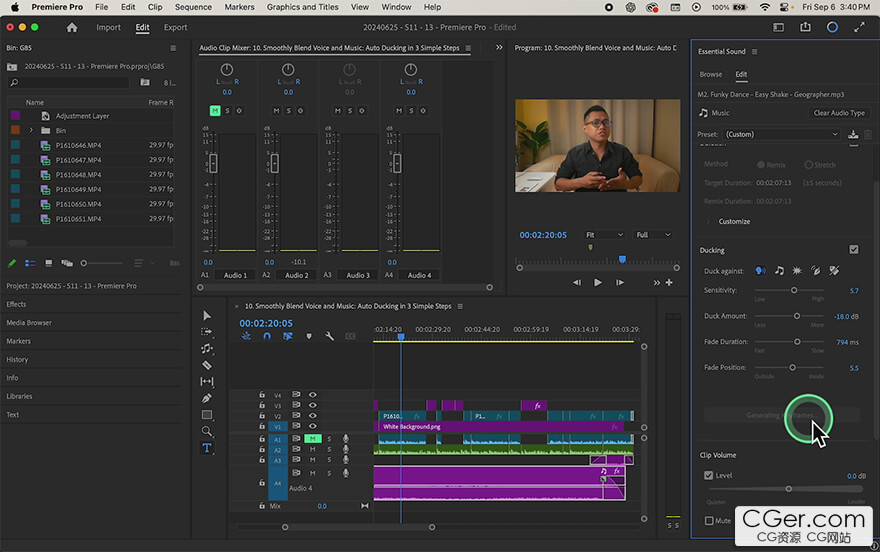Expand the Bin folder in project panel
The width and height of the screenshot is (880, 552).
(x=31, y=130)
